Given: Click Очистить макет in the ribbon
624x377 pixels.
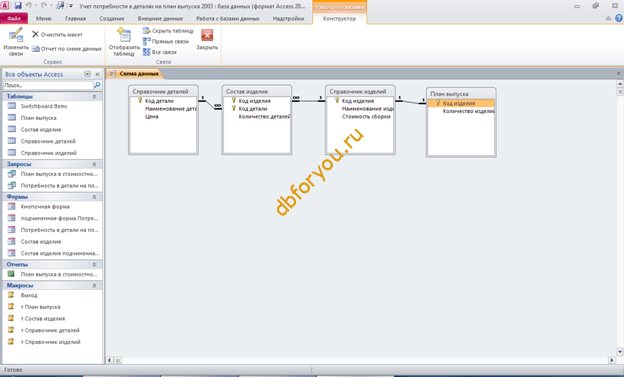Looking at the screenshot, I should (57, 35).
